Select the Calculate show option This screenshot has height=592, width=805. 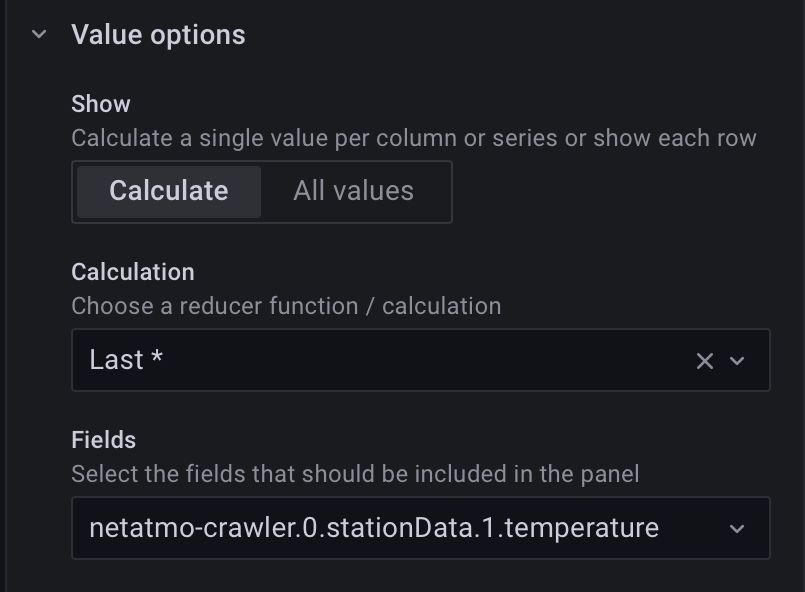168,191
